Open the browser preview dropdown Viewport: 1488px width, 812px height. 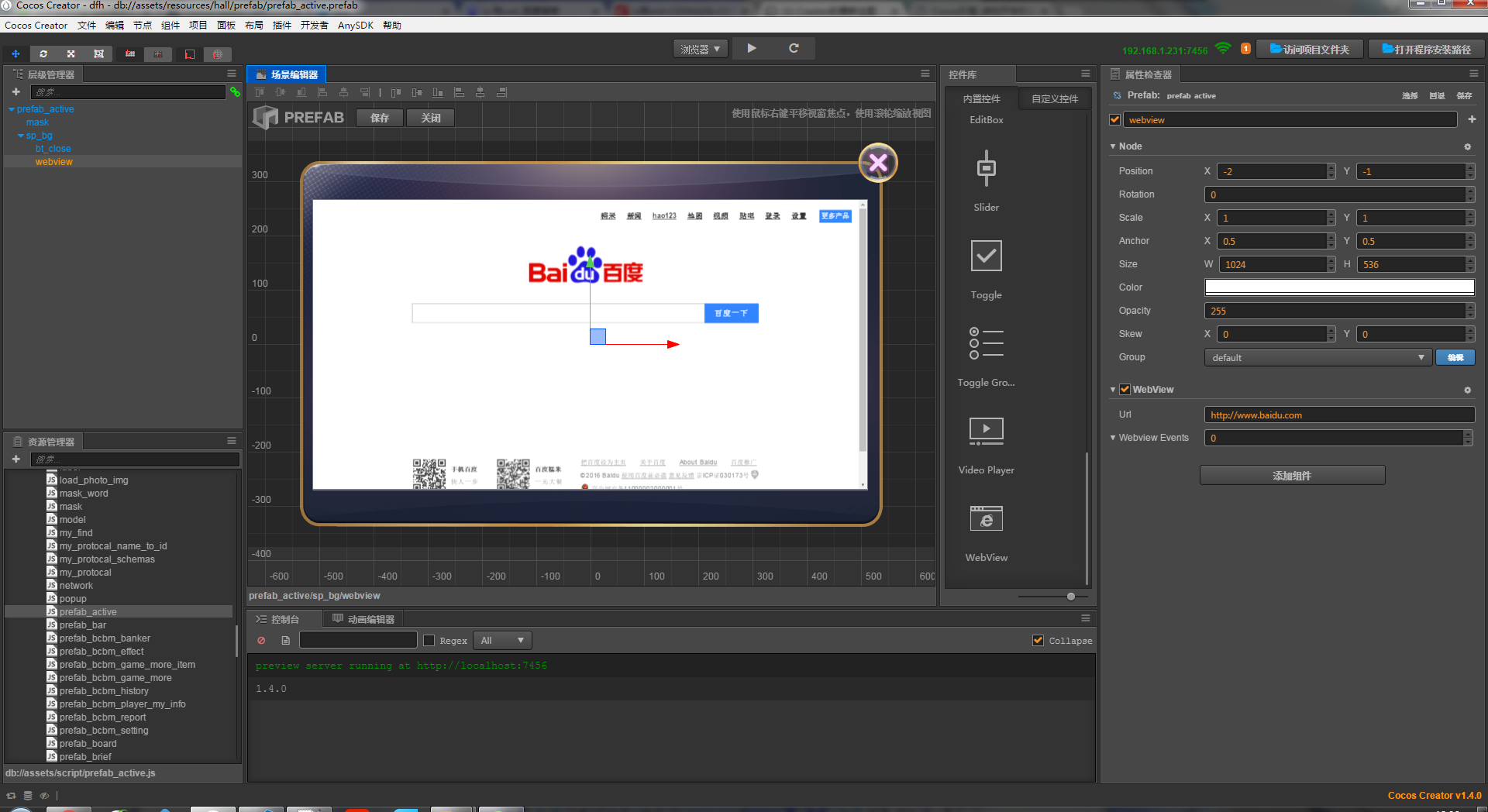click(700, 49)
